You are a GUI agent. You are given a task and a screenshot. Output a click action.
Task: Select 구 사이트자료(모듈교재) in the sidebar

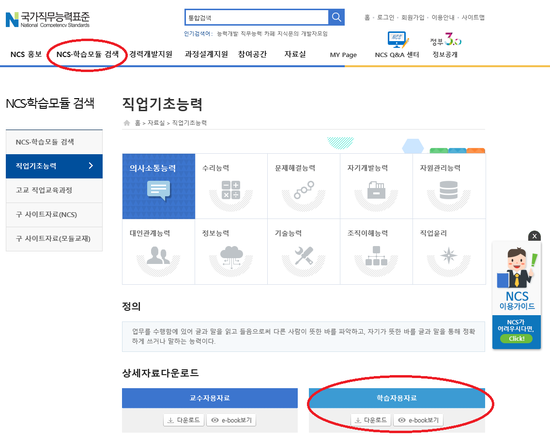(54, 238)
